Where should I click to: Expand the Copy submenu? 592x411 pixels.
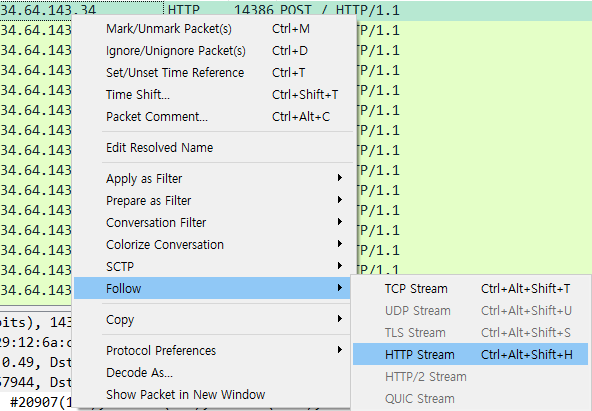point(213,319)
